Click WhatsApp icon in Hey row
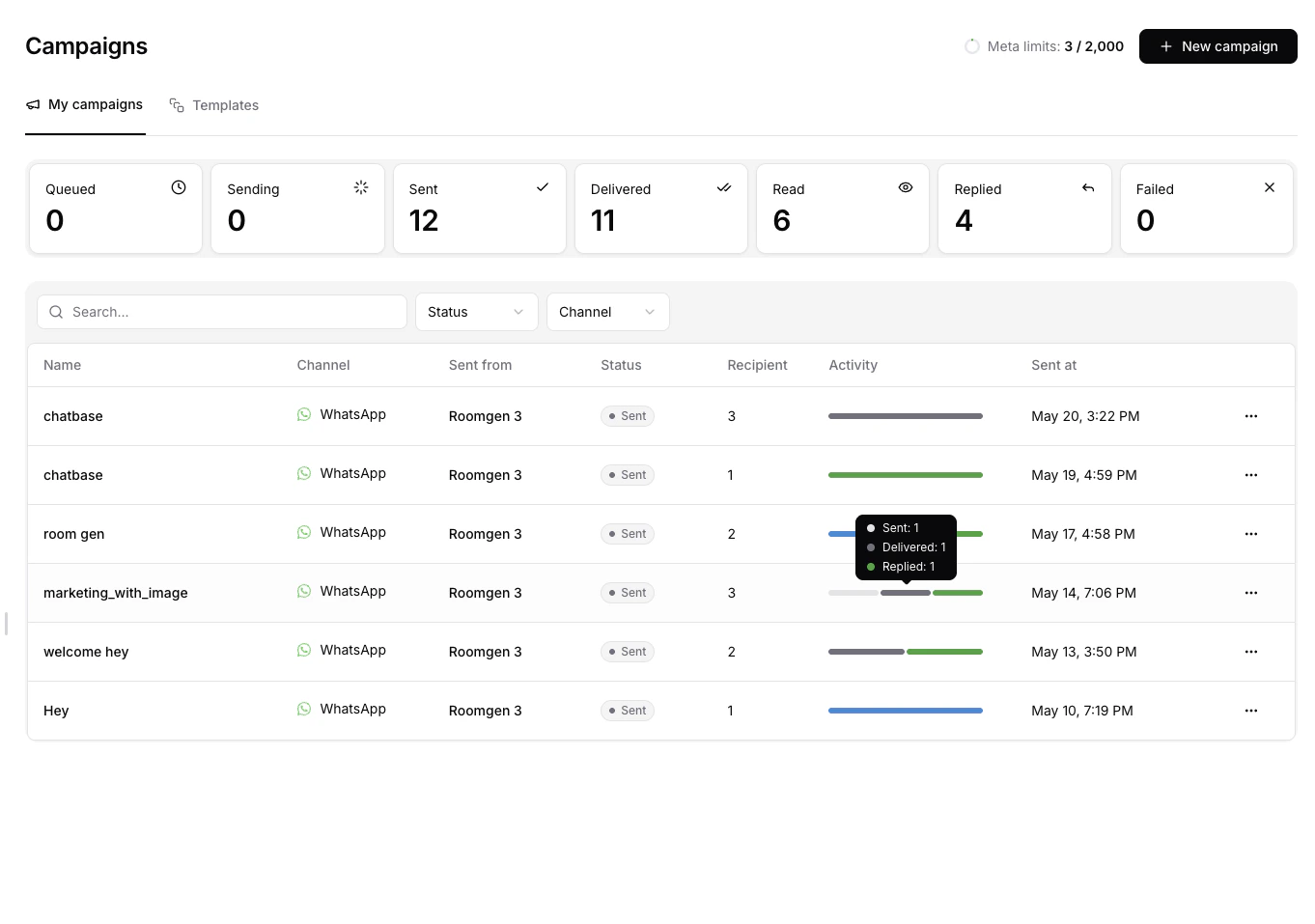 tap(304, 709)
